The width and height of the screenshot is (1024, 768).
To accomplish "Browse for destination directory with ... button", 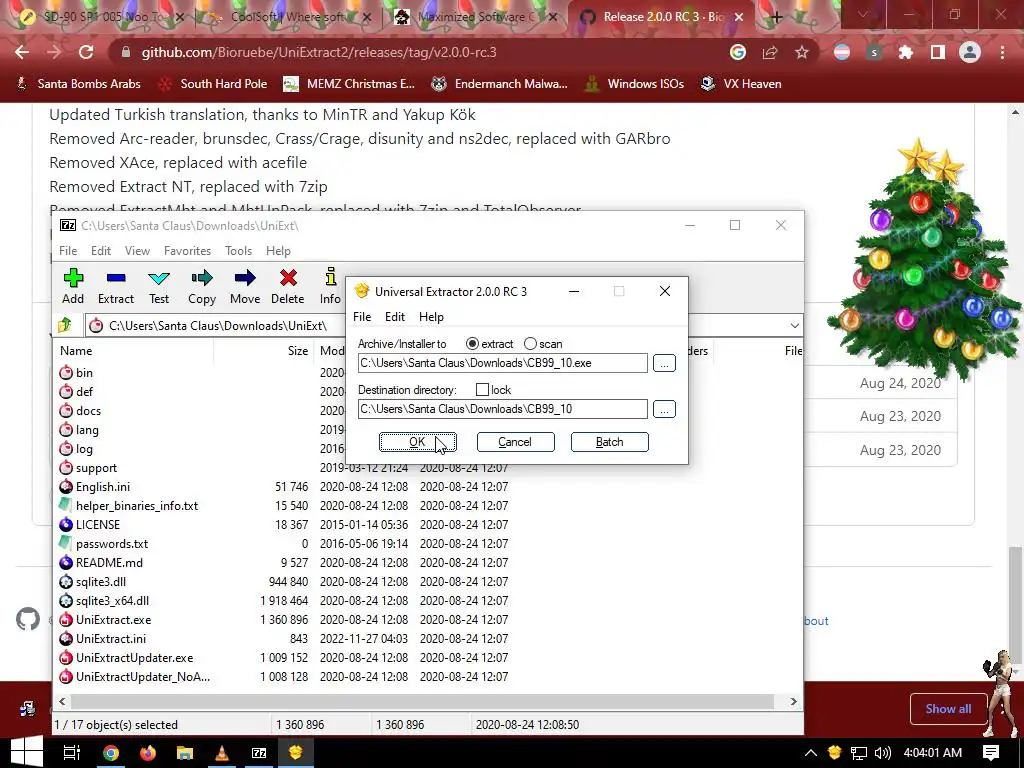I will 664,409.
